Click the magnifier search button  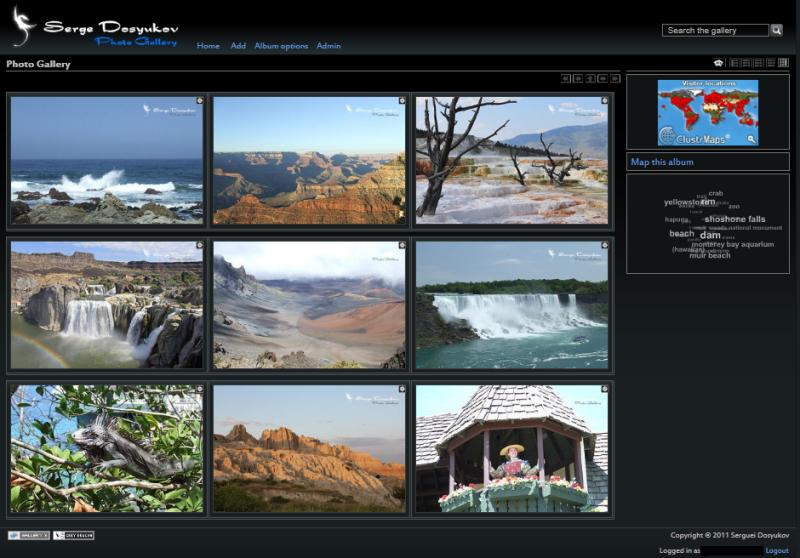776,31
